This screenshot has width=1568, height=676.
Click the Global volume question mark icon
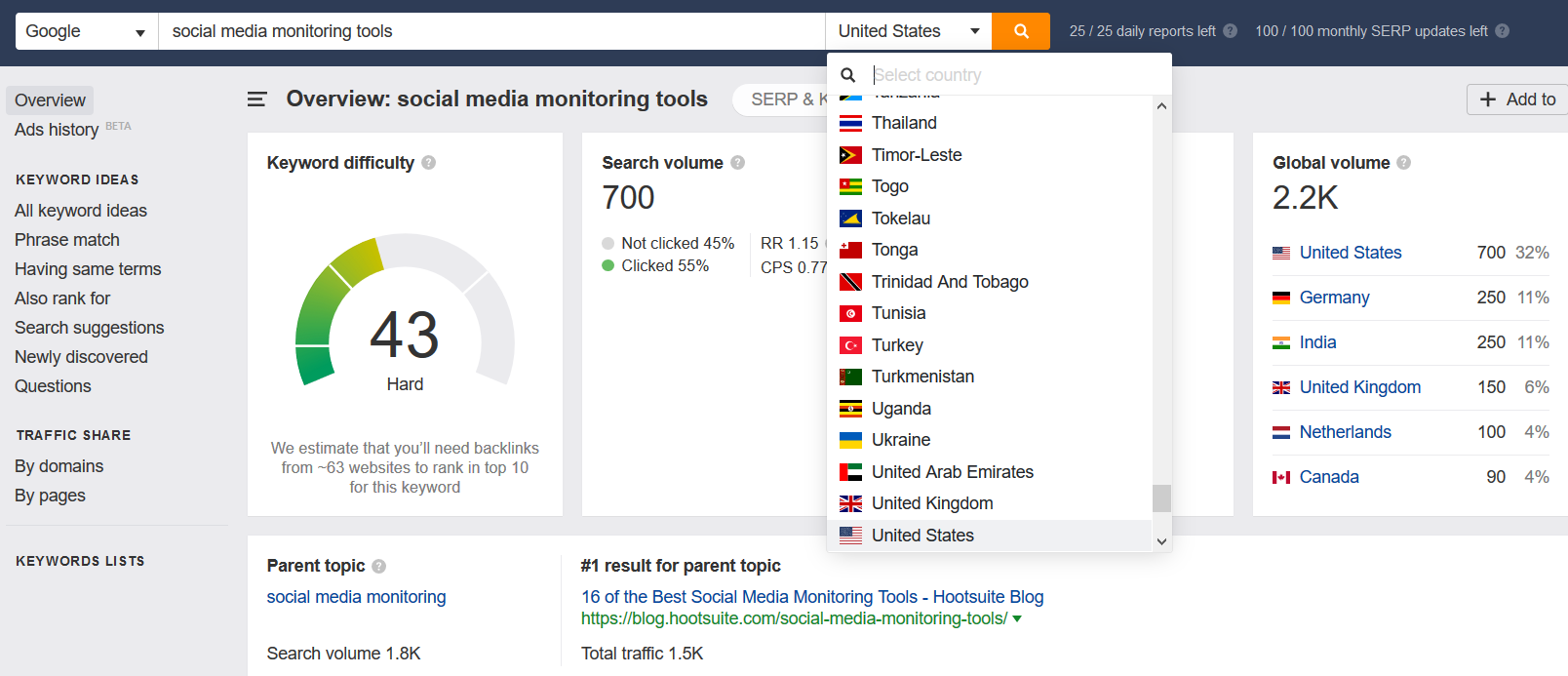[1402, 162]
